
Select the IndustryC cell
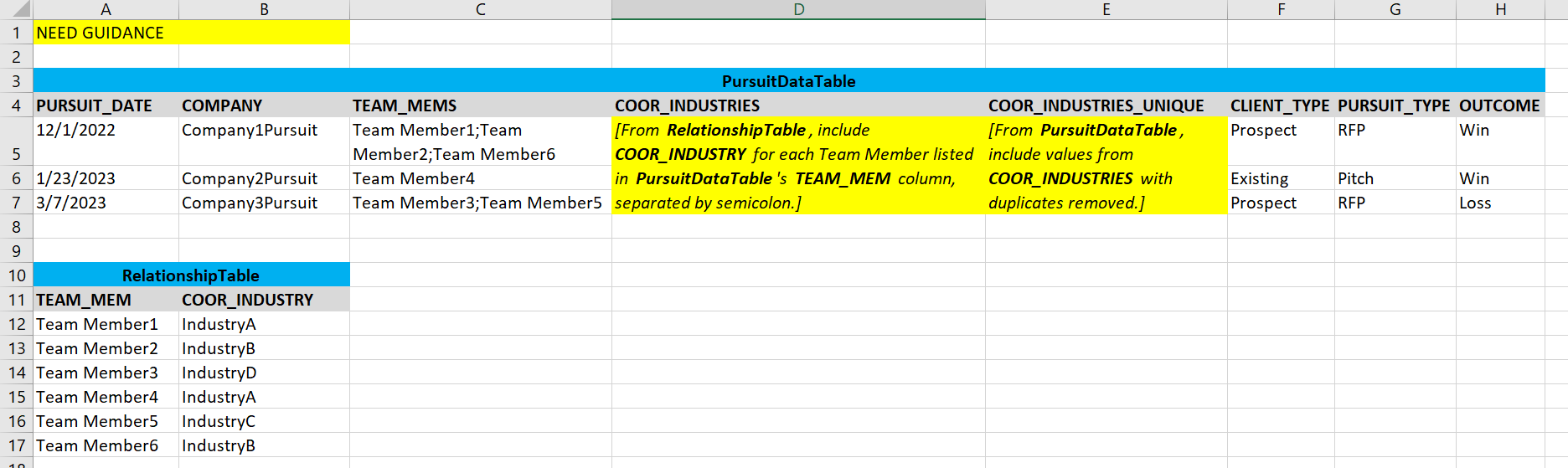[x=264, y=421]
